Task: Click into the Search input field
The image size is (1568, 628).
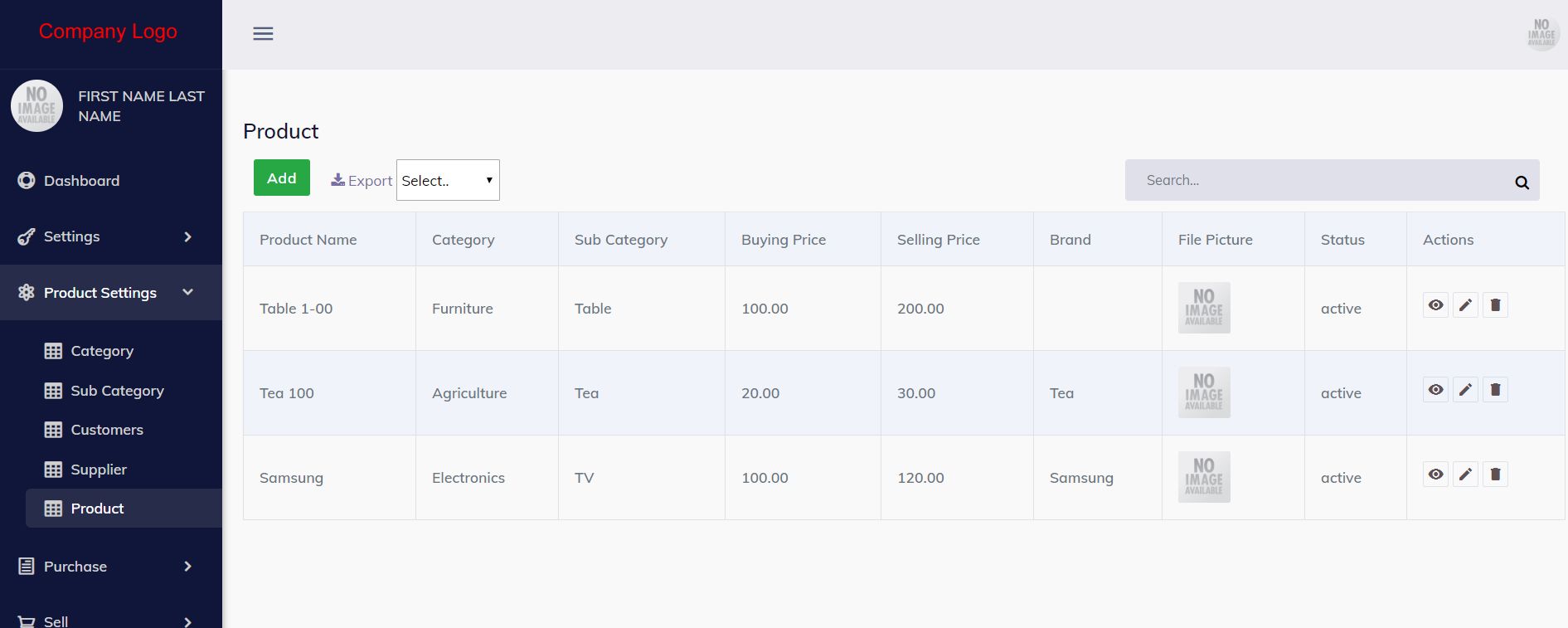Action: point(1318,181)
